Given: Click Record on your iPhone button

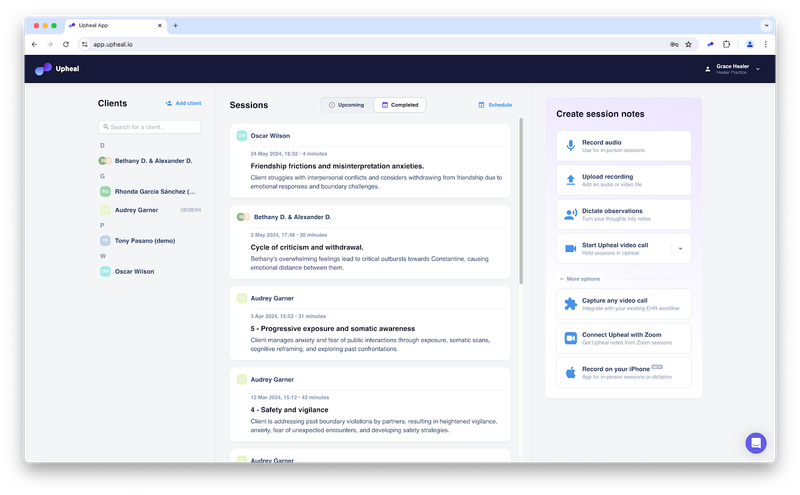Looking at the screenshot, I should point(623,373).
